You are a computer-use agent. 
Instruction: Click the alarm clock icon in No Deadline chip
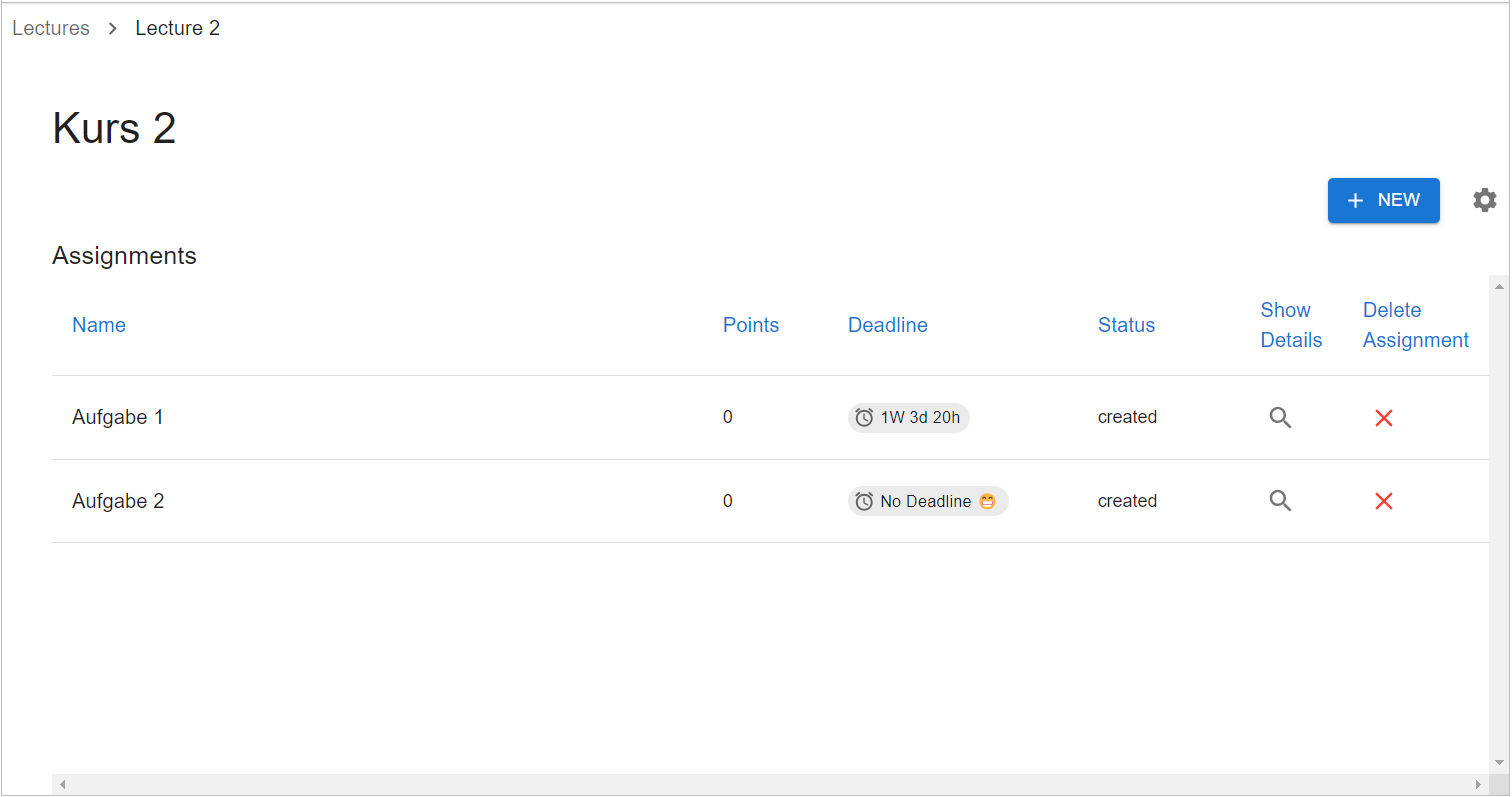pyautogui.click(x=864, y=501)
